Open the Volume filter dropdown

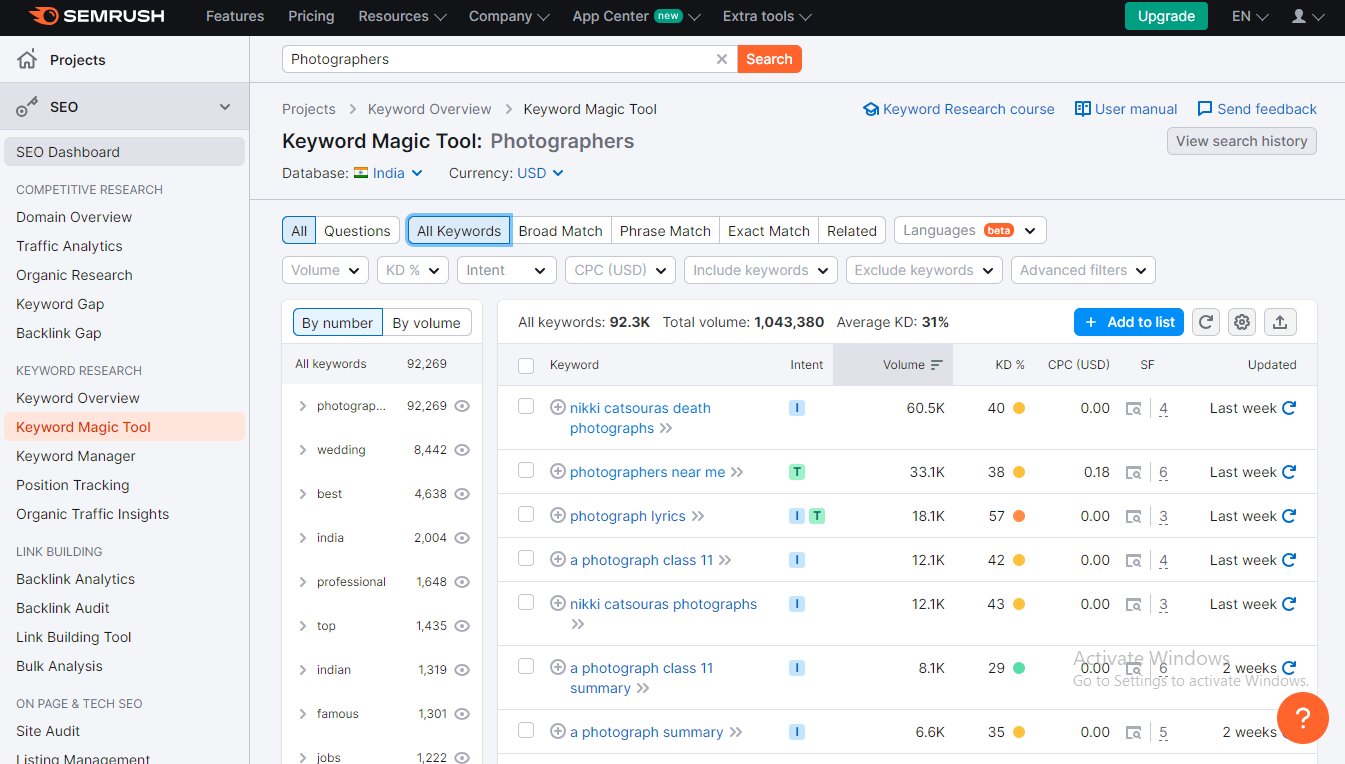[x=326, y=270]
